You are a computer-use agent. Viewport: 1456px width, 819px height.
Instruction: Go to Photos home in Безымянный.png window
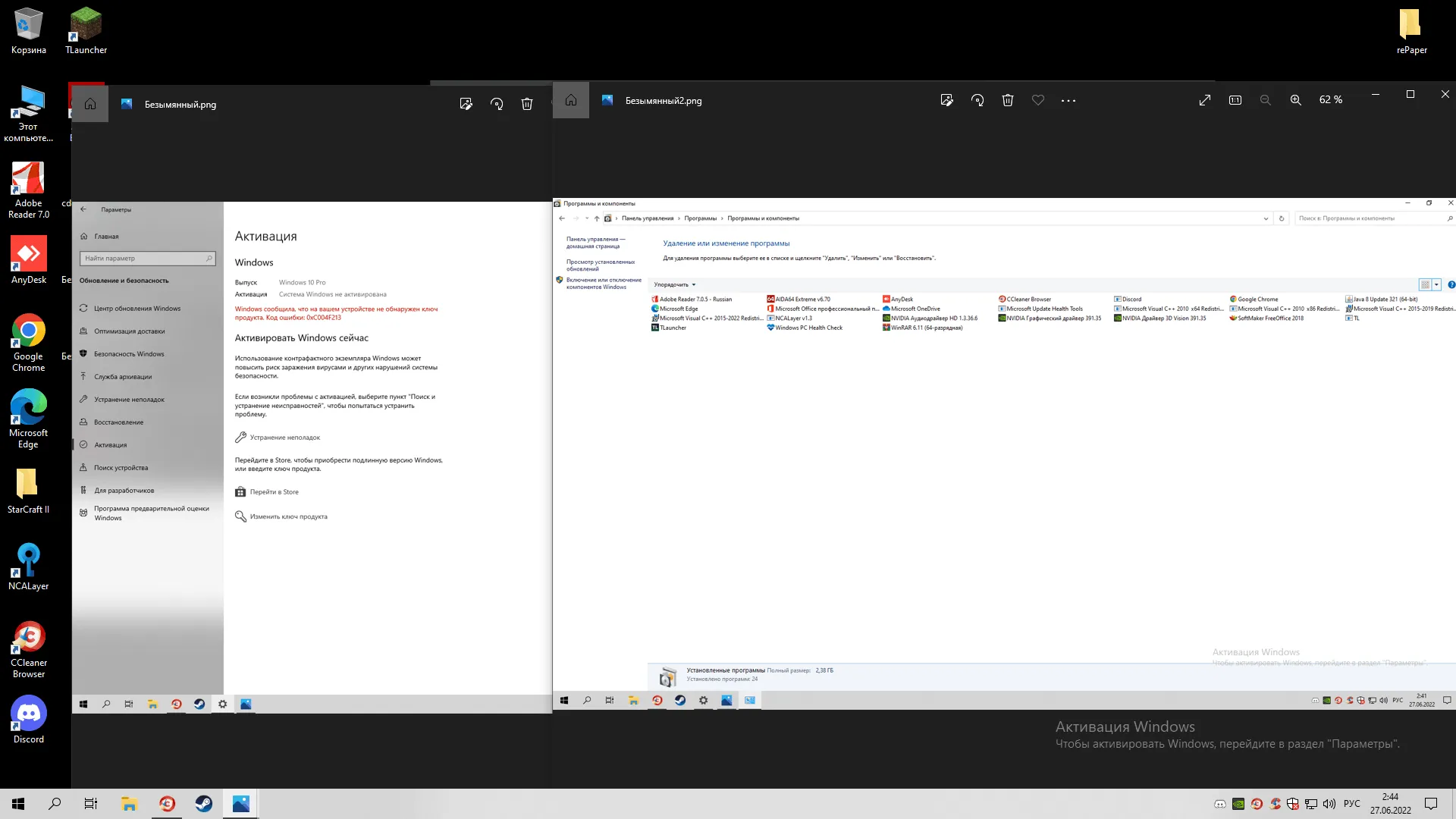tap(90, 104)
